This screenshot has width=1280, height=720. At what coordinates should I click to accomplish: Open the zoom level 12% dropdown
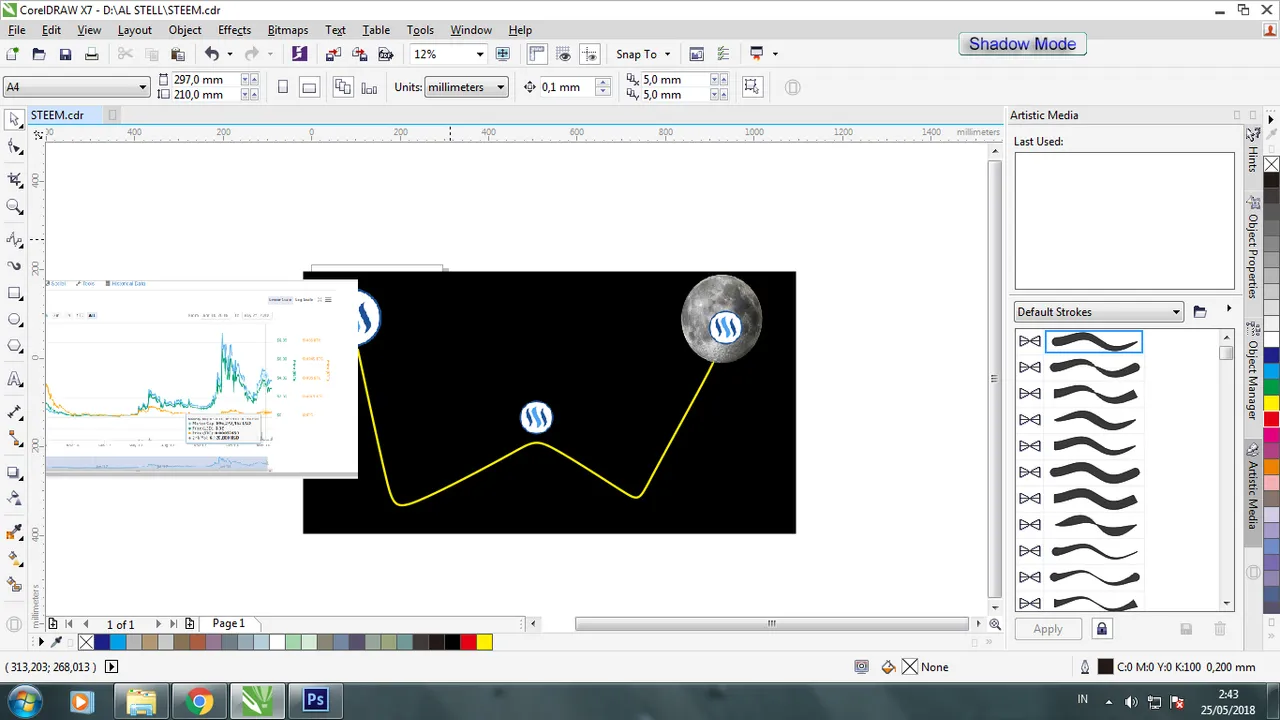click(480, 54)
